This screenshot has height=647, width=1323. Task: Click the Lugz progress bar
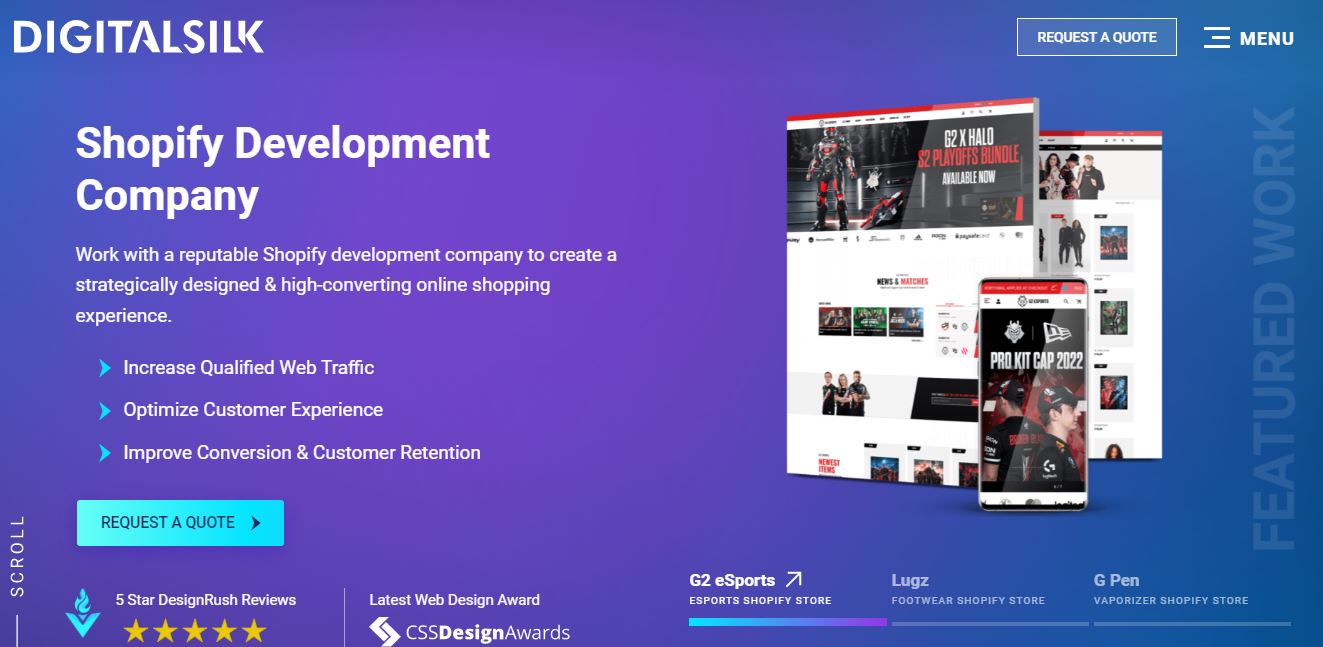click(x=990, y=623)
